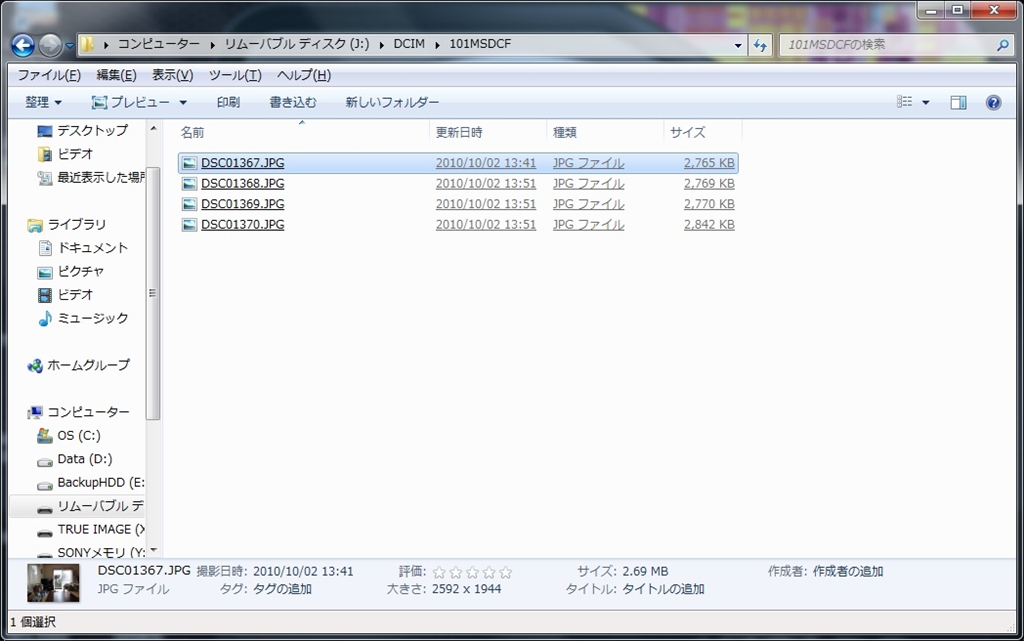Image resolution: width=1024 pixels, height=641 pixels.
Task: Click 印刷 in the toolbar
Action: coord(228,102)
